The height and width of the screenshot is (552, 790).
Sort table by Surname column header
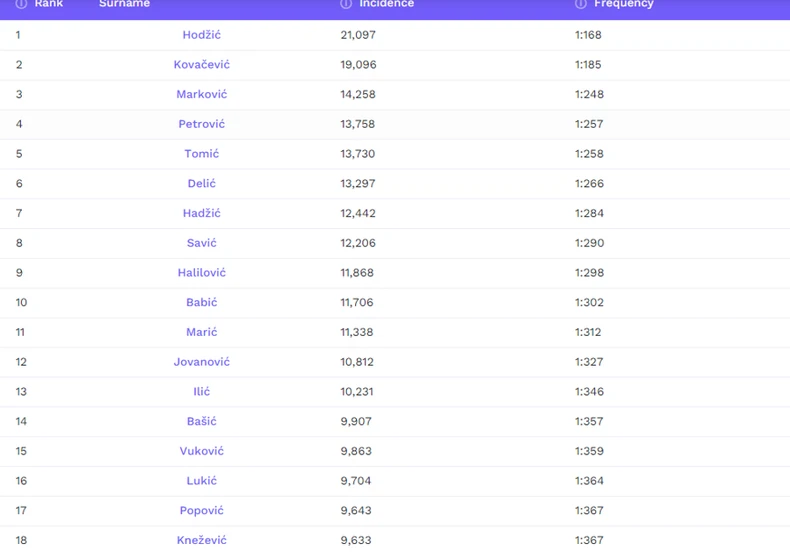pos(124,4)
